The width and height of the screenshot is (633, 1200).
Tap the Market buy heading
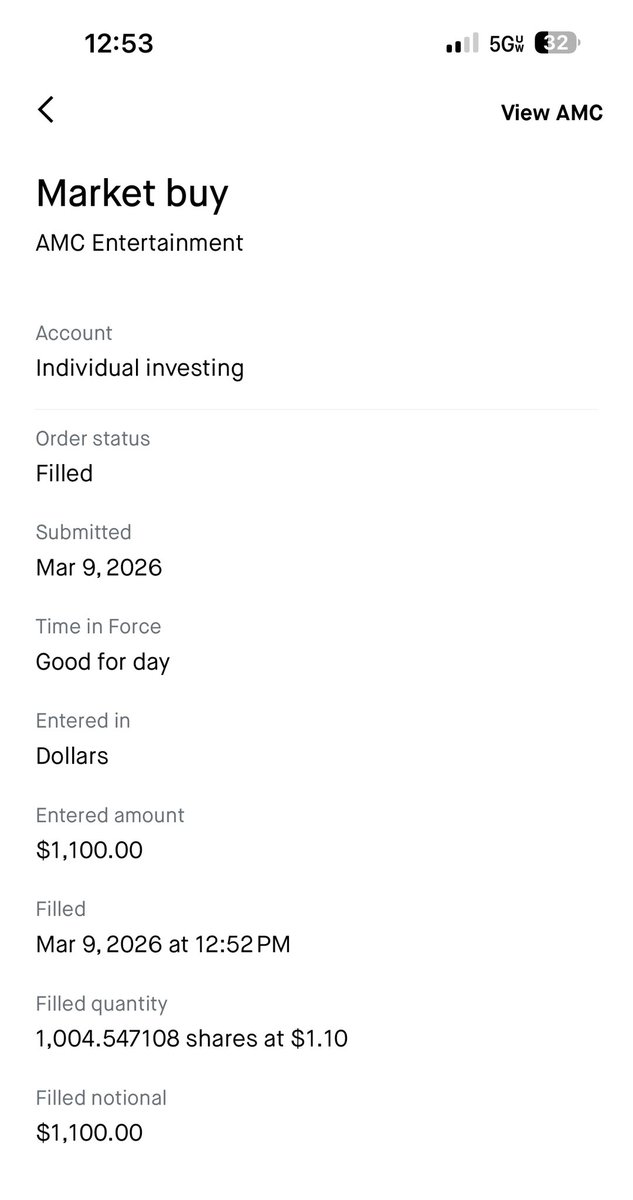click(x=132, y=193)
